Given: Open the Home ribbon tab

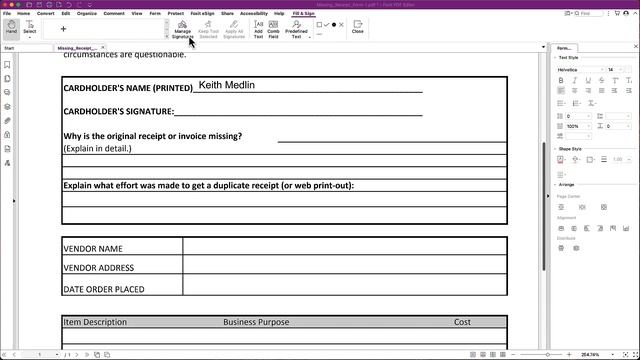Looking at the screenshot, I should pos(23,13).
